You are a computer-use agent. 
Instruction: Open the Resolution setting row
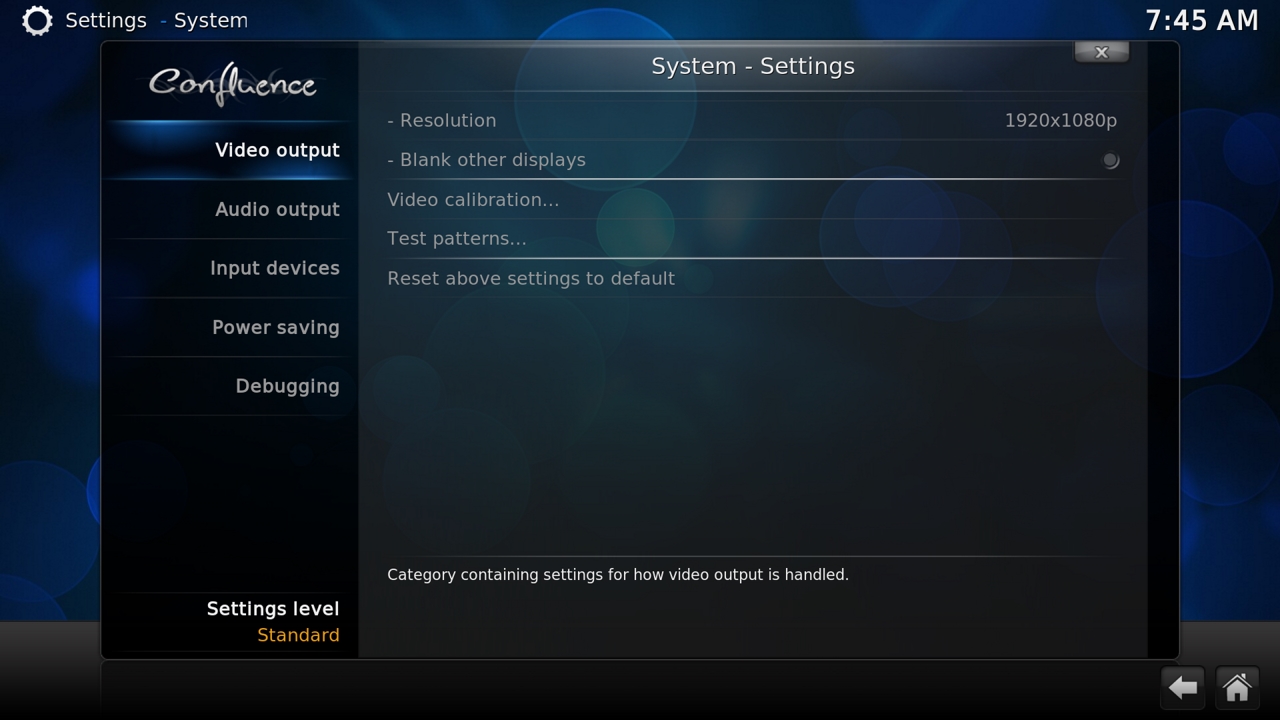click(x=752, y=120)
